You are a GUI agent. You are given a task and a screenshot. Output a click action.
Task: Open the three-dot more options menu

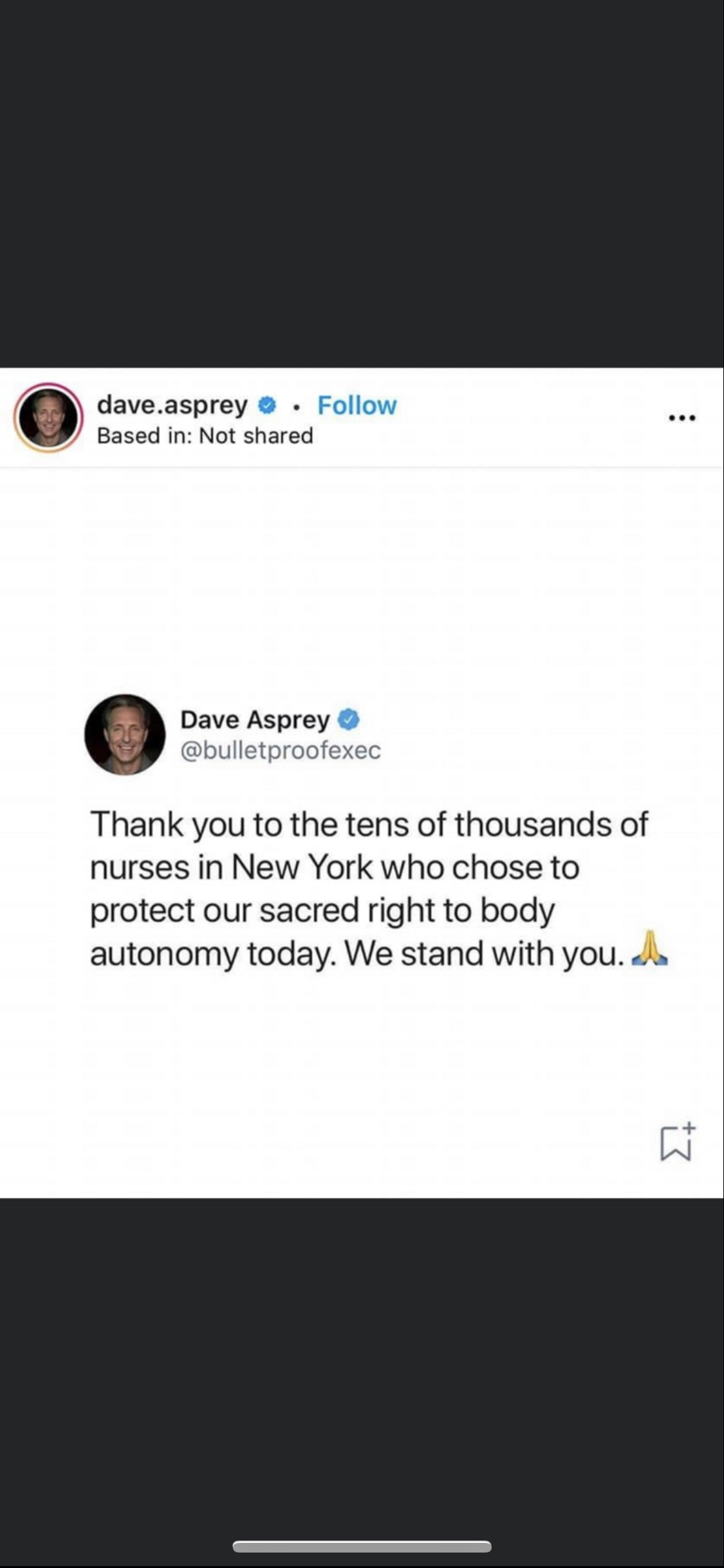click(682, 418)
